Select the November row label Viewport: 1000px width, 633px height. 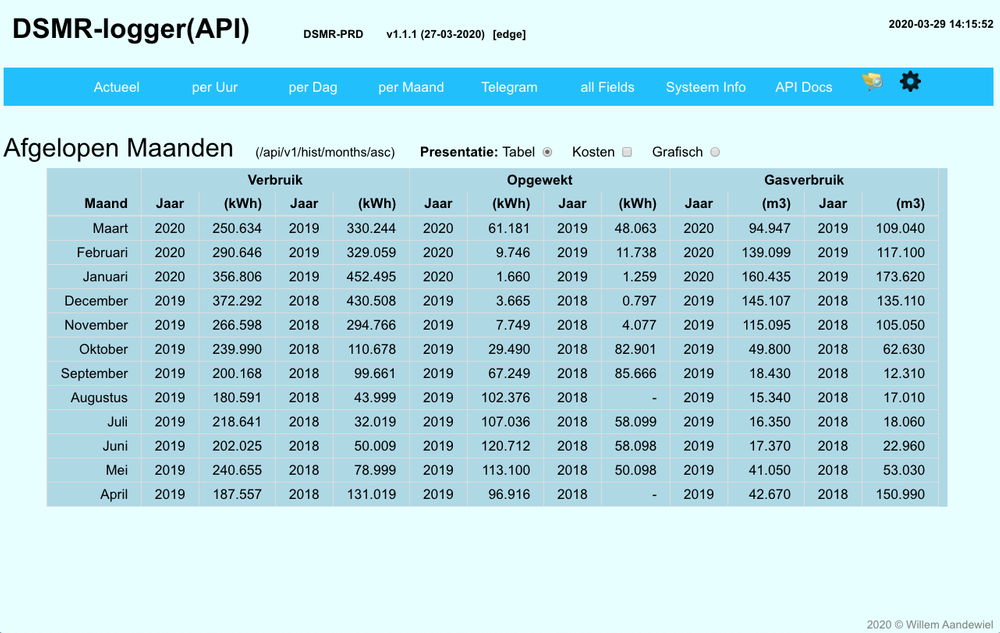point(96,325)
